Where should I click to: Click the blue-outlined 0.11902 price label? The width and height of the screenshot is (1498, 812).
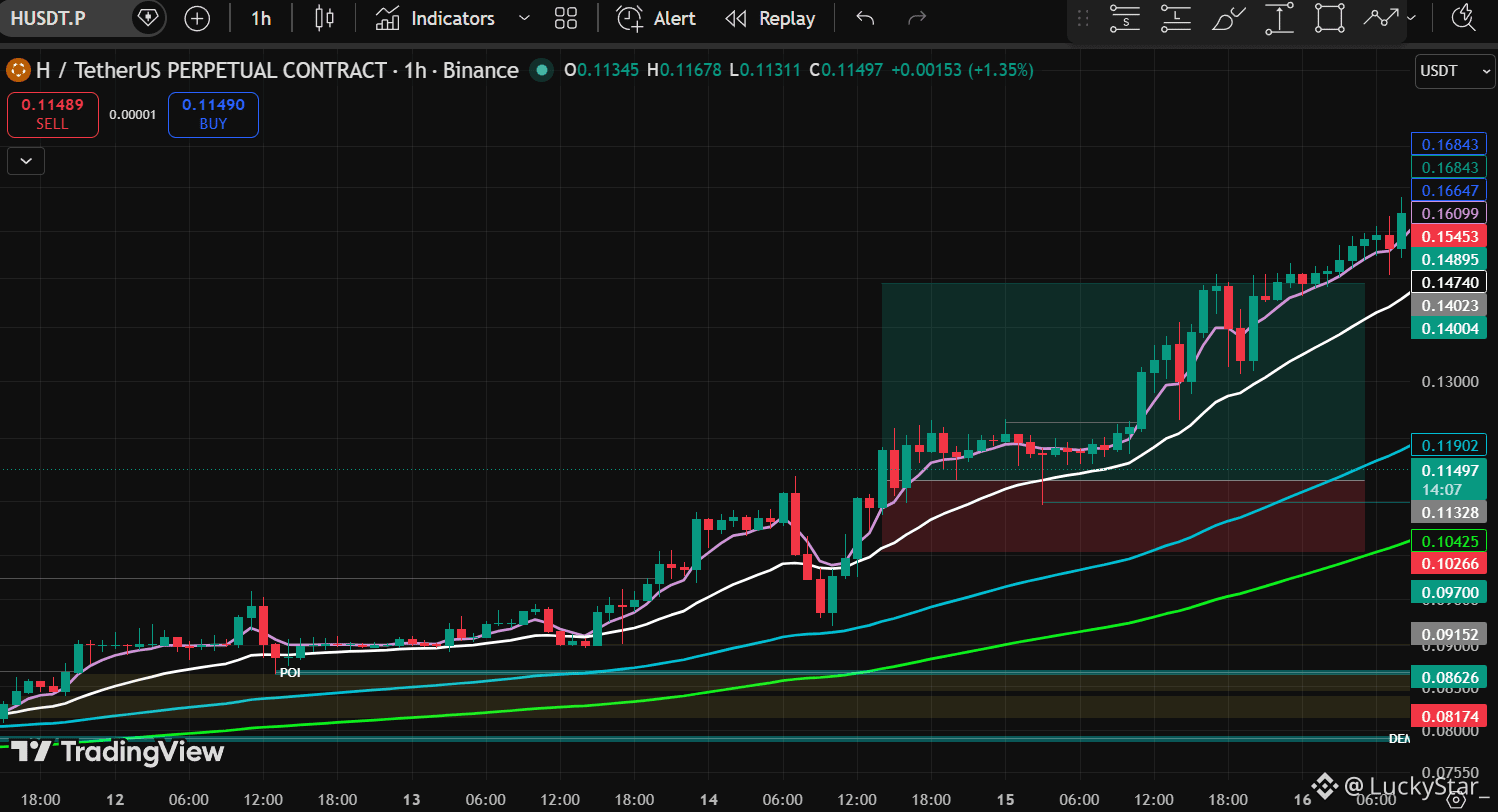(1449, 445)
